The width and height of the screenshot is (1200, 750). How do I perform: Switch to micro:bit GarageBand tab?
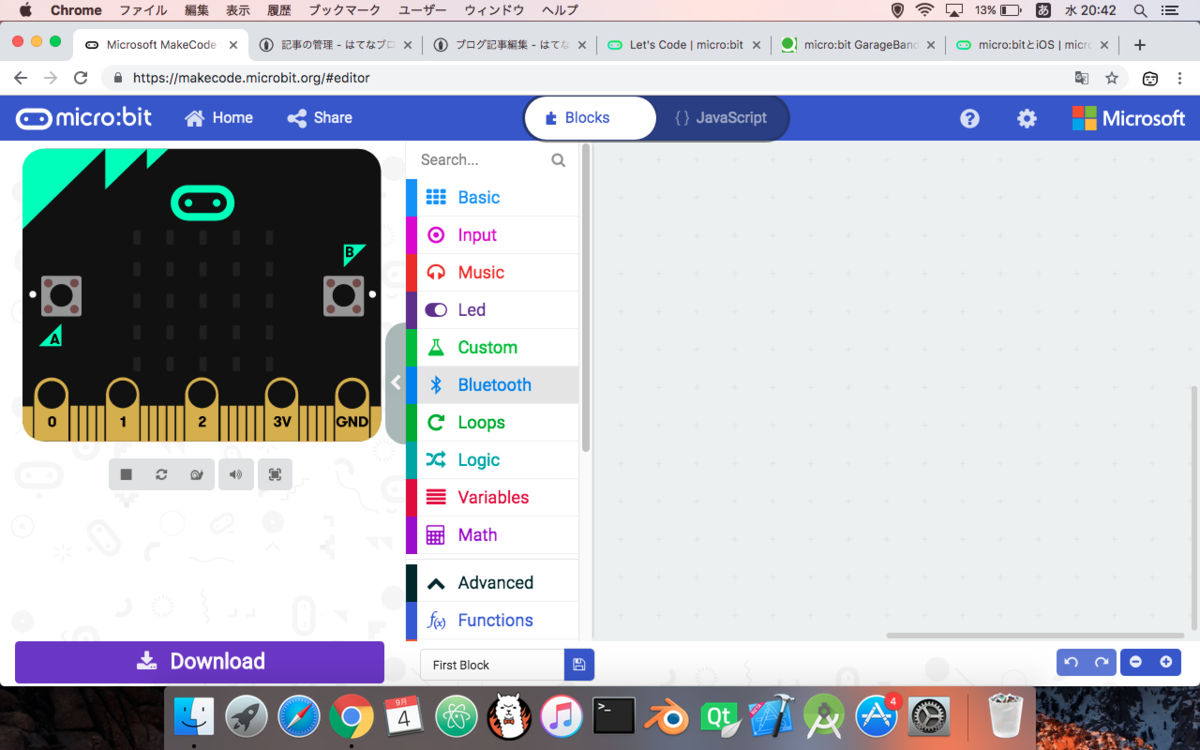[858, 45]
